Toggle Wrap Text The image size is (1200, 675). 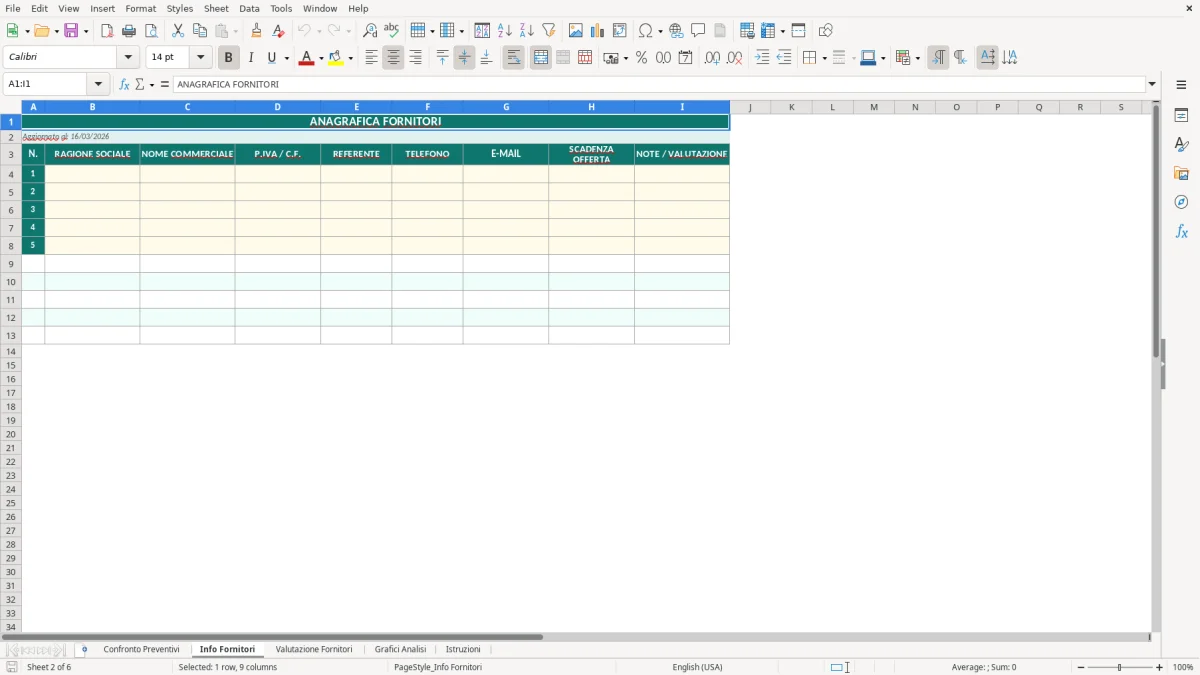[514, 58]
